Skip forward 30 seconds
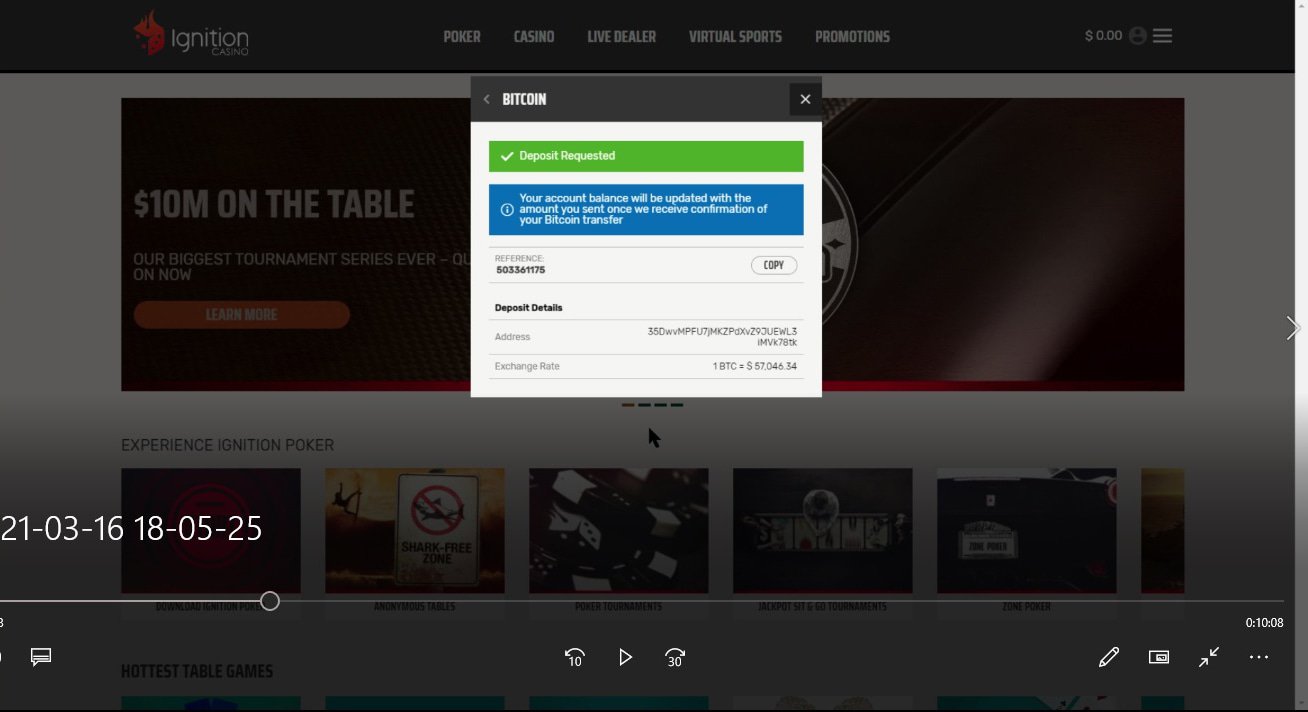The image size is (1308, 712). (x=675, y=657)
